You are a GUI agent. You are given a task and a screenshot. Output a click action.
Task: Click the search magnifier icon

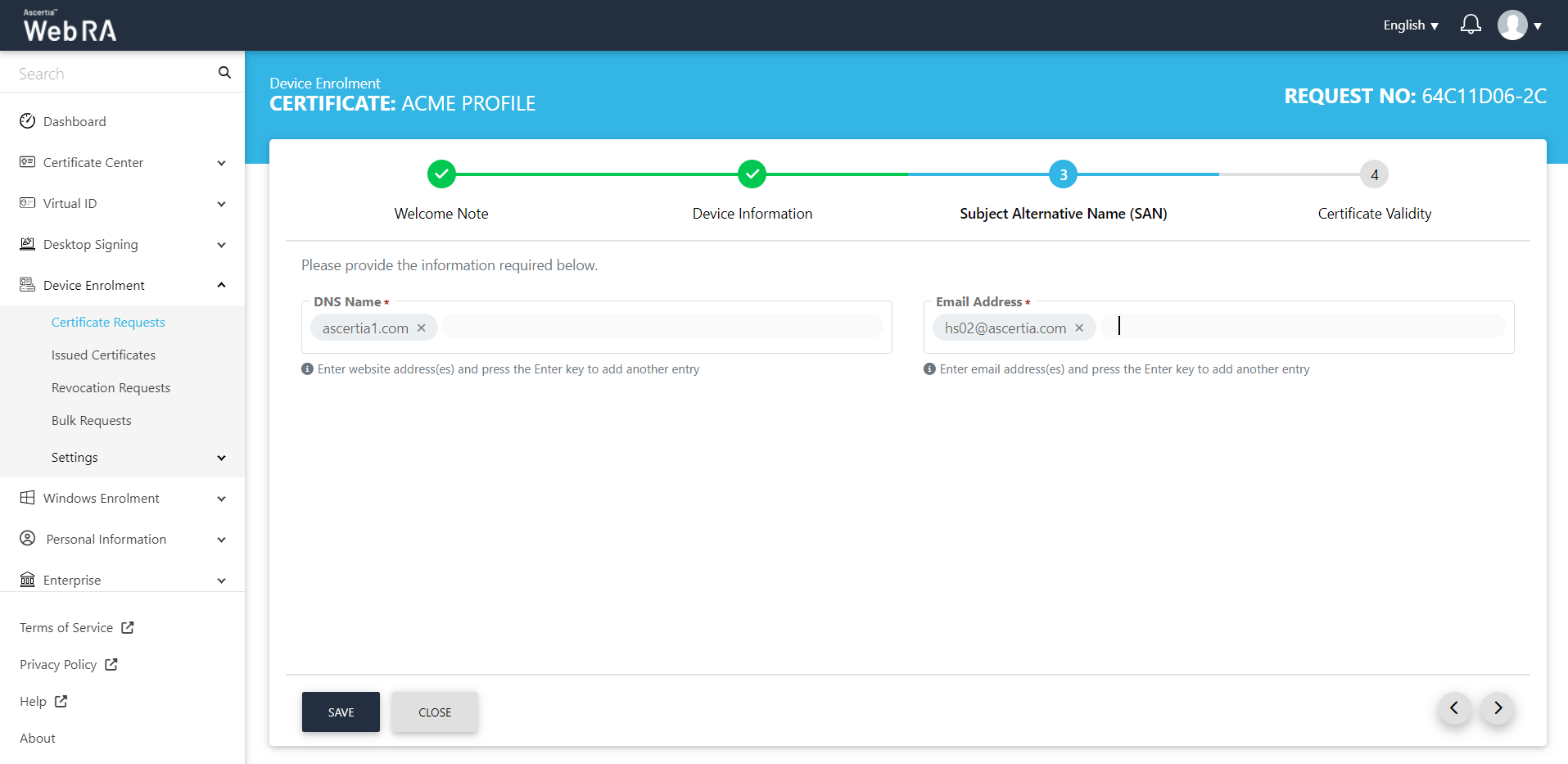coord(224,73)
